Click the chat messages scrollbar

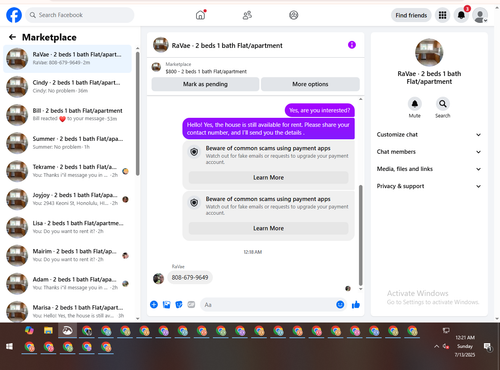tap(360, 235)
